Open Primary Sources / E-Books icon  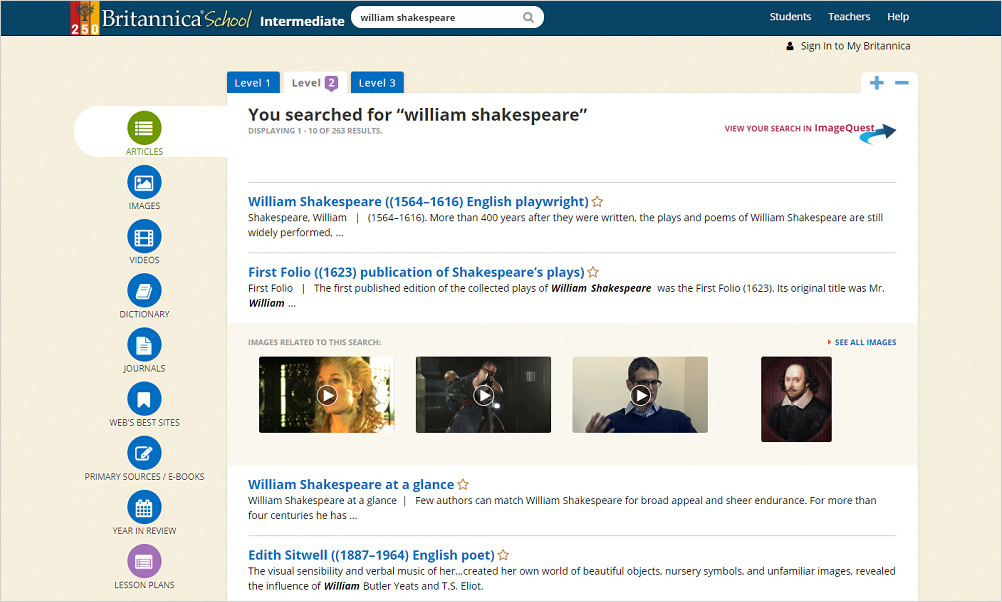144,453
